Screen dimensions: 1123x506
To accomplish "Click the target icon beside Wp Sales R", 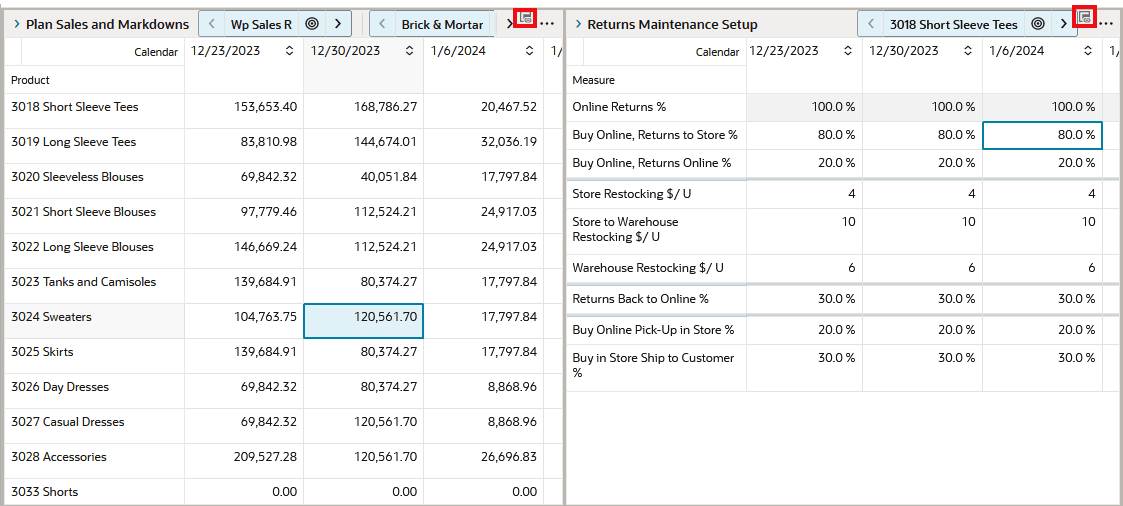I will tap(312, 24).
